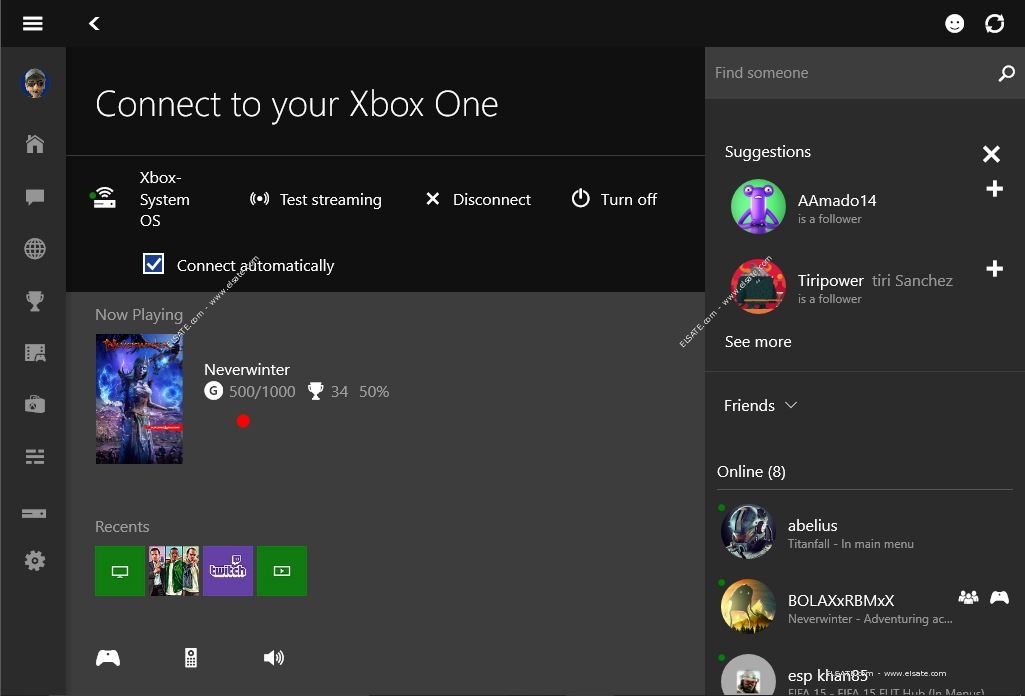This screenshot has height=696, width=1025.
Task: Click the 50% completion text
Action: click(x=374, y=391)
